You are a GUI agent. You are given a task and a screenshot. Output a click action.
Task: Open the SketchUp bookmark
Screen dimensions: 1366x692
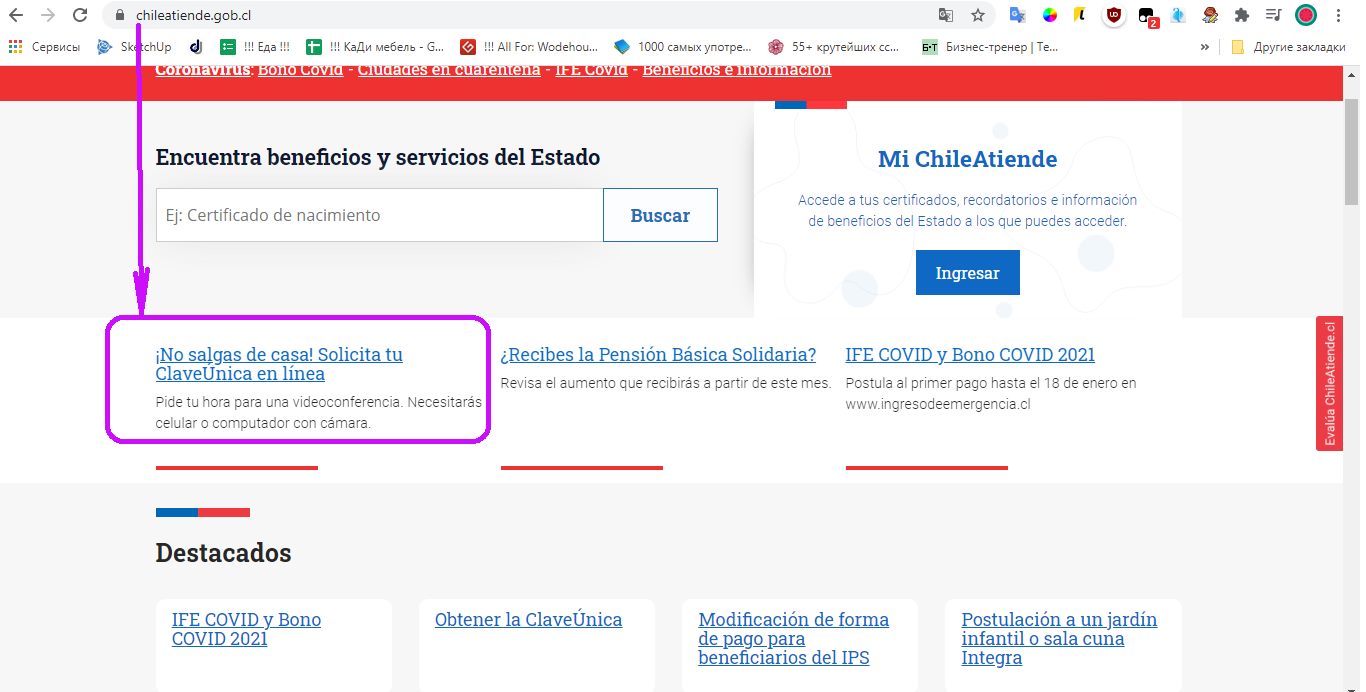click(x=135, y=47)
